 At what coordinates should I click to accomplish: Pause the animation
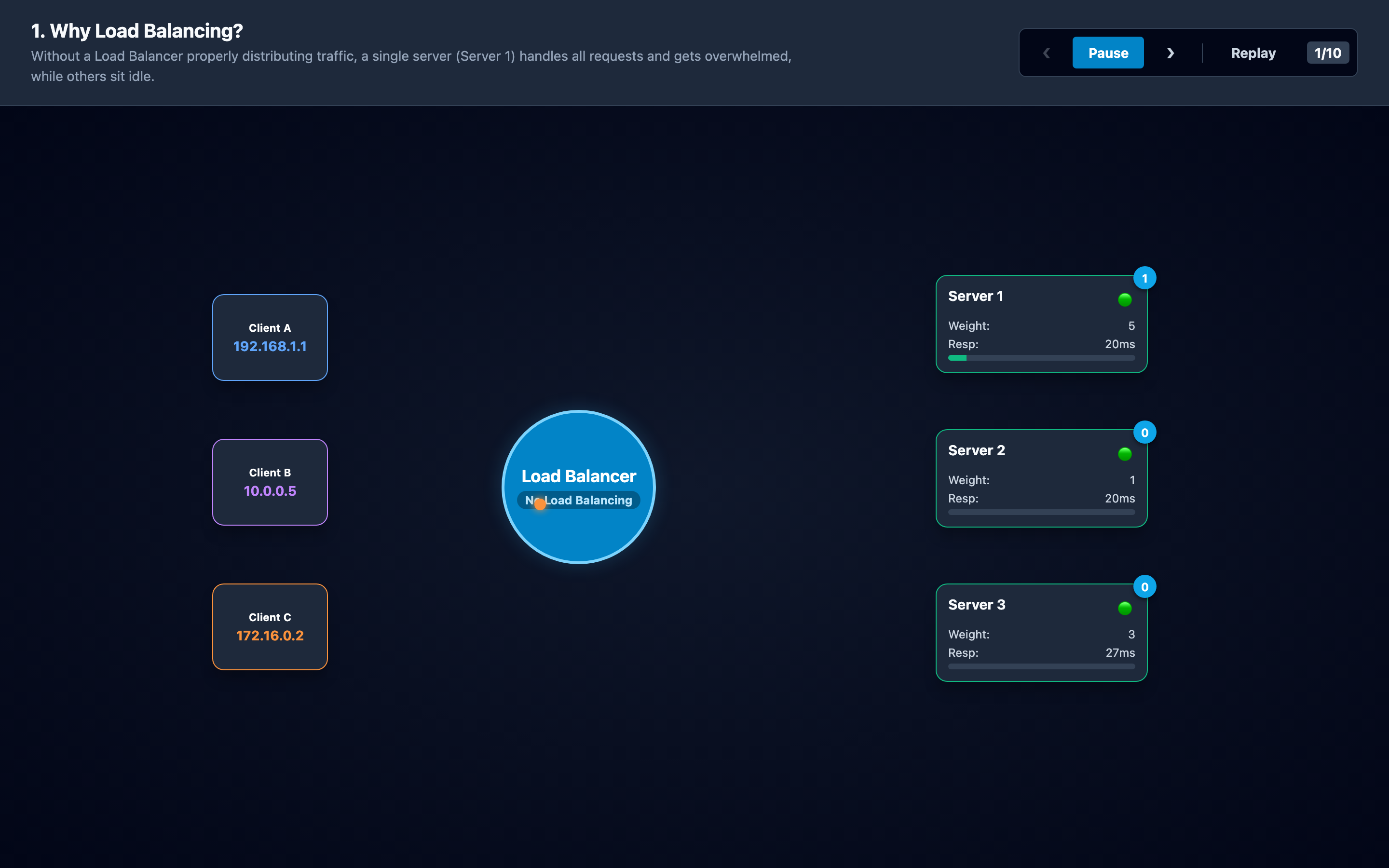coord(1108,53)
